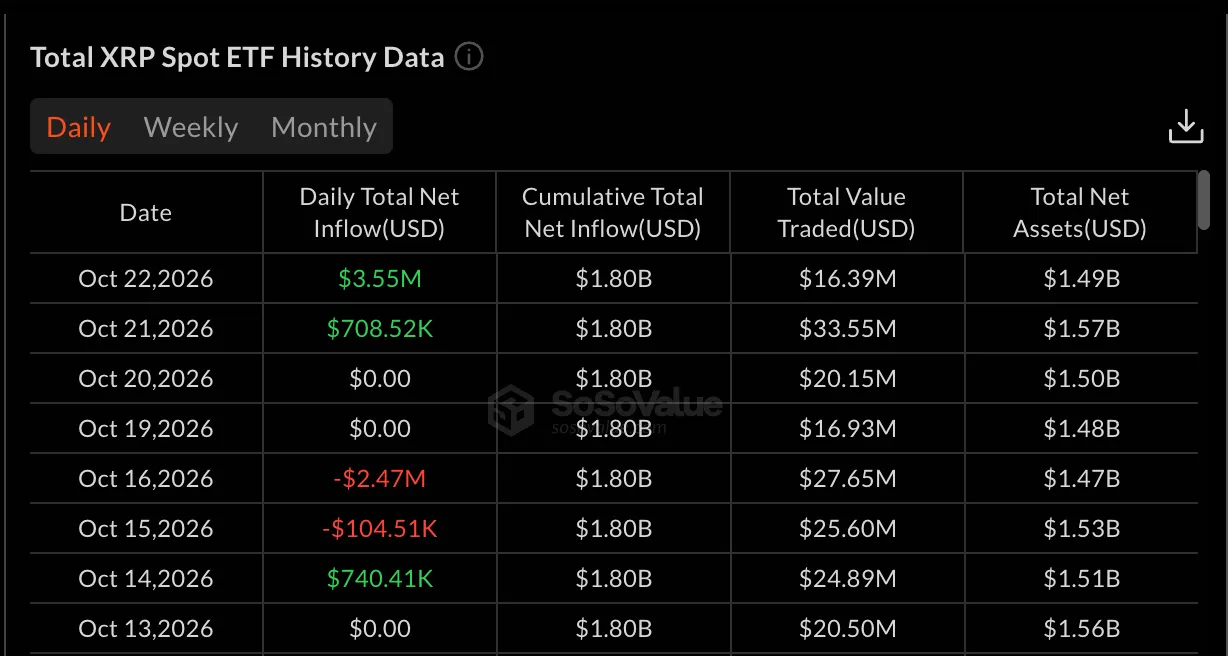Image resolution: width=1228 pixels, height=656 pixels.
Task: Click the Cumulative Total Net Inflow header
Action: [613, 212]
